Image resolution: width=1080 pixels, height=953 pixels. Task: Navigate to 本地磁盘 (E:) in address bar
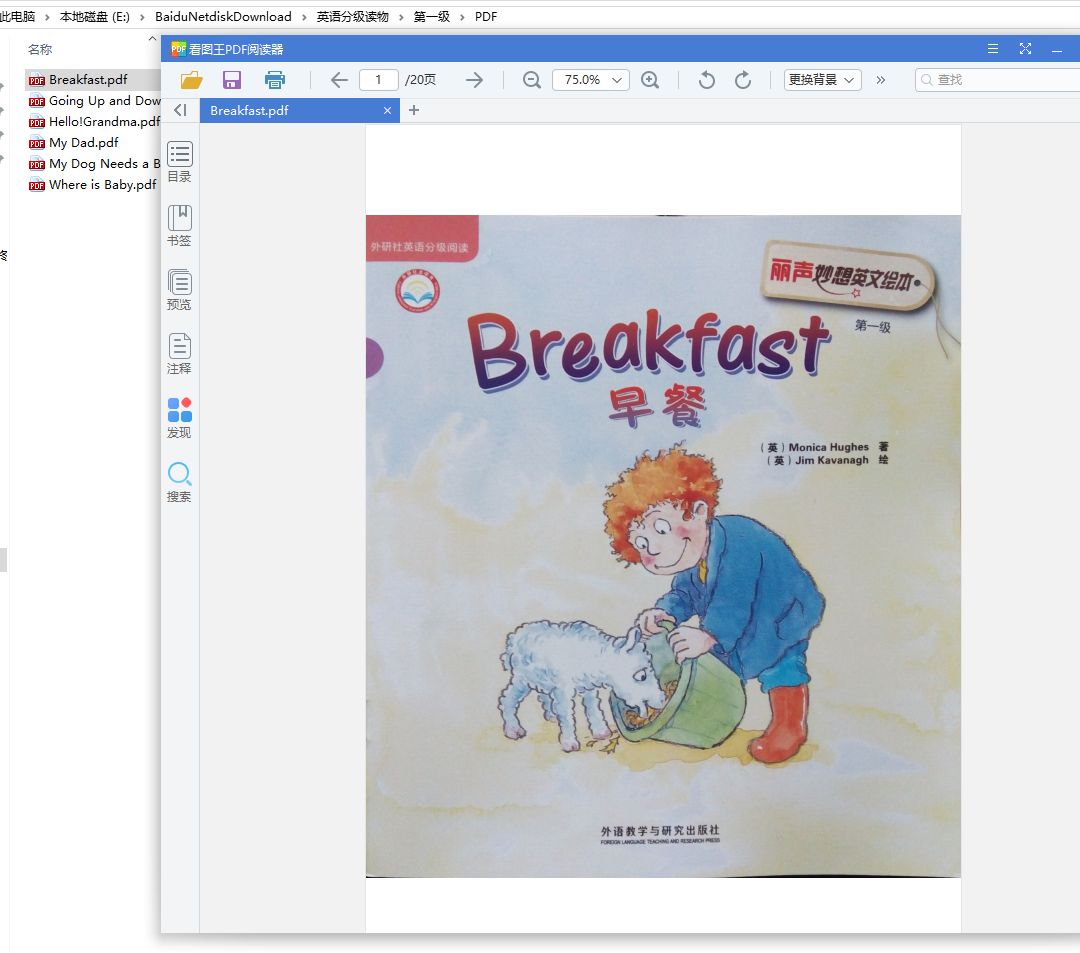pyautogui.click(x=95, y=17)
